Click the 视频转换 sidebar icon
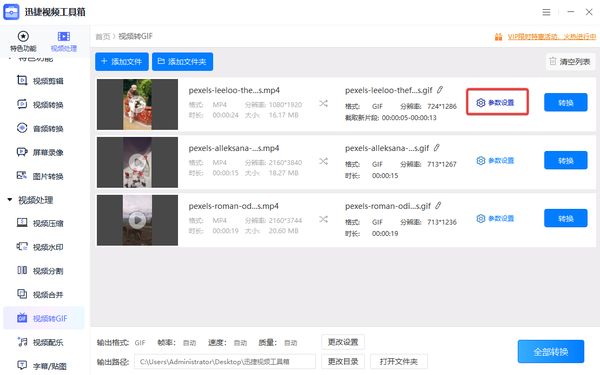The image size is (600, 375). pyautogui.click(x=22, y=104)
